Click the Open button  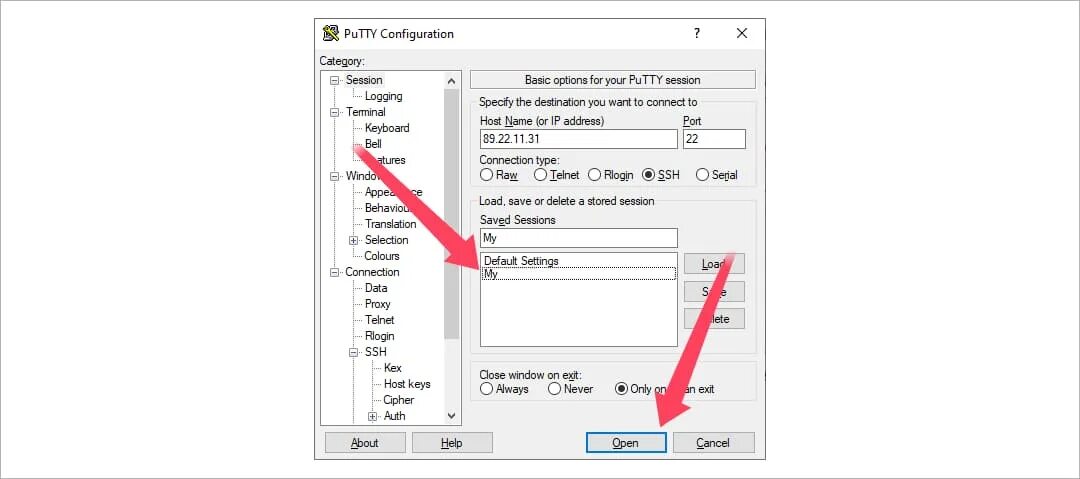coord(626,442)
